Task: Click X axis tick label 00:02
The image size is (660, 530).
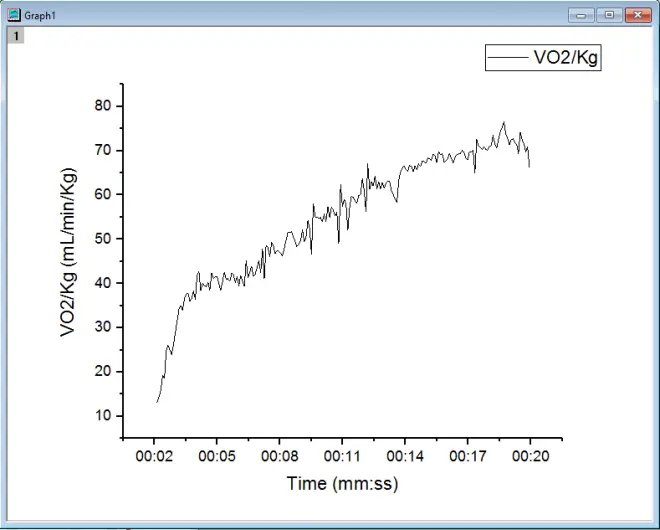Action: coord(154,456)
